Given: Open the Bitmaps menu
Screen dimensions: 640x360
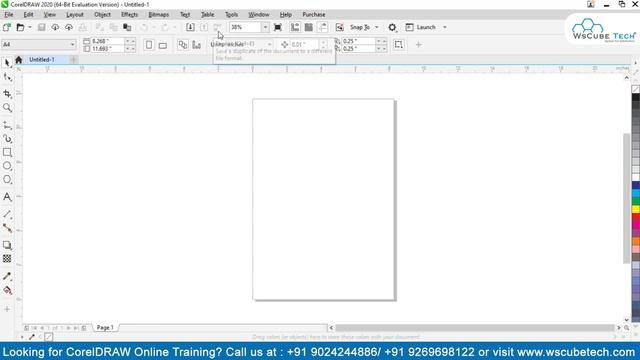Looking at the screenshot, I should (158, 14).
